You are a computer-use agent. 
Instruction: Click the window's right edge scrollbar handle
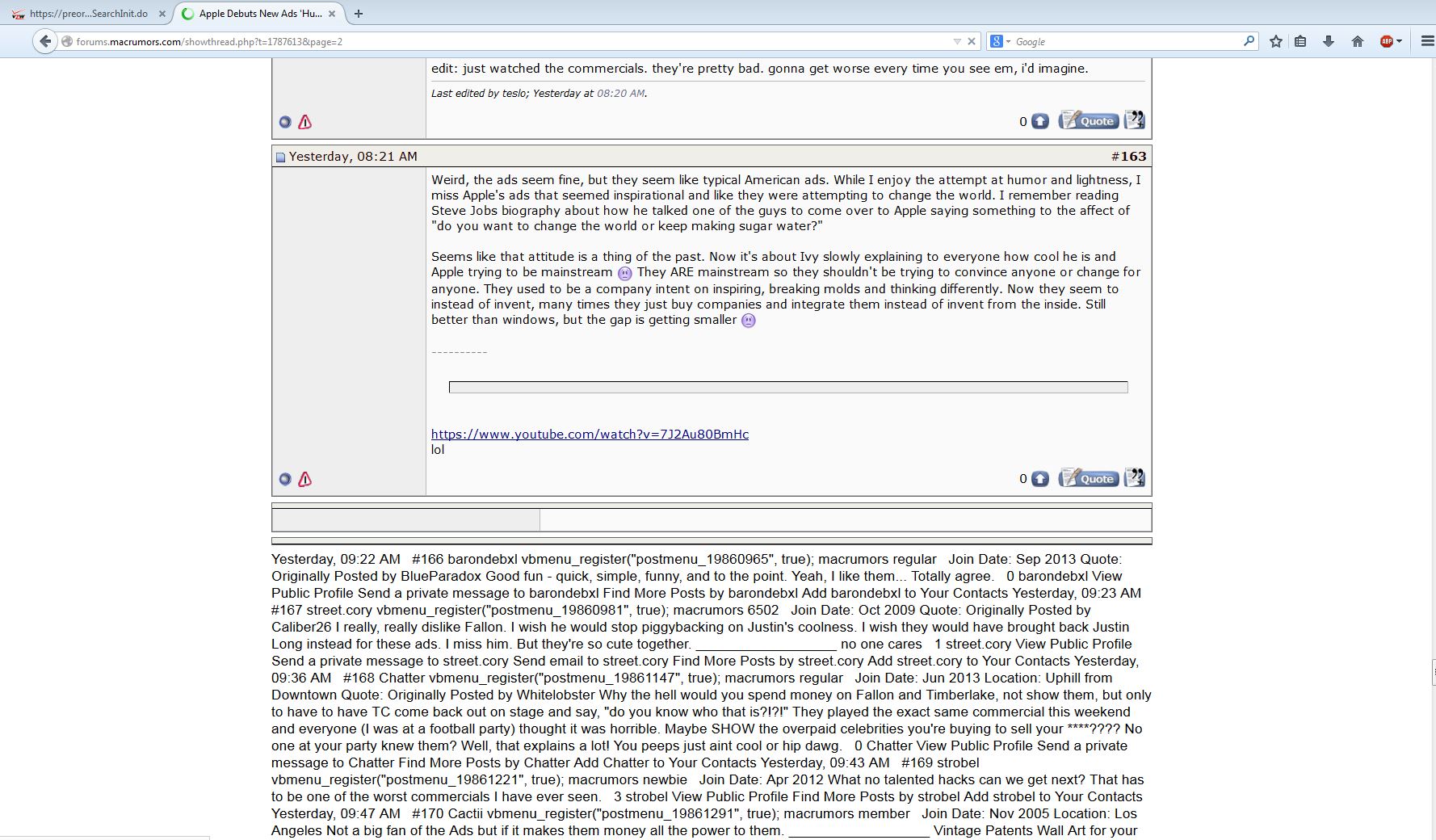(1433, 673)
